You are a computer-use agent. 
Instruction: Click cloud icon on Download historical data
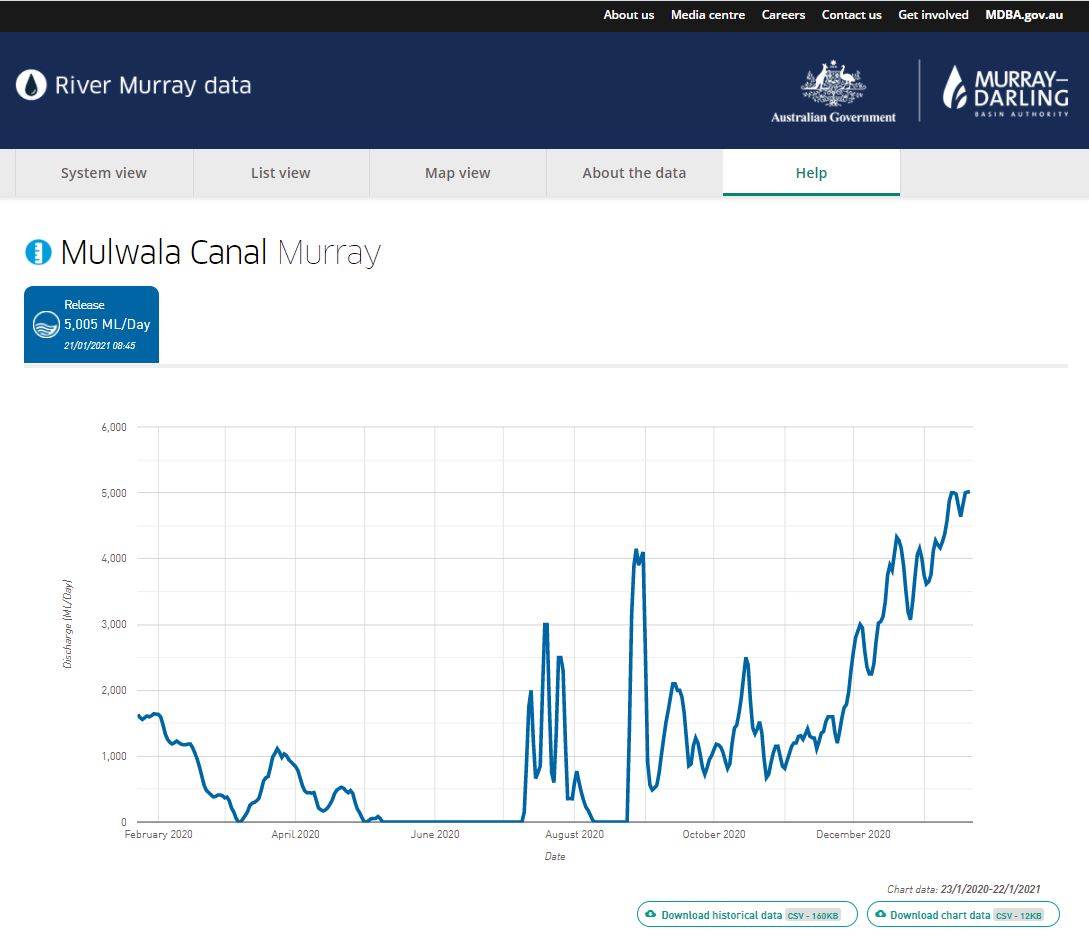651,915
